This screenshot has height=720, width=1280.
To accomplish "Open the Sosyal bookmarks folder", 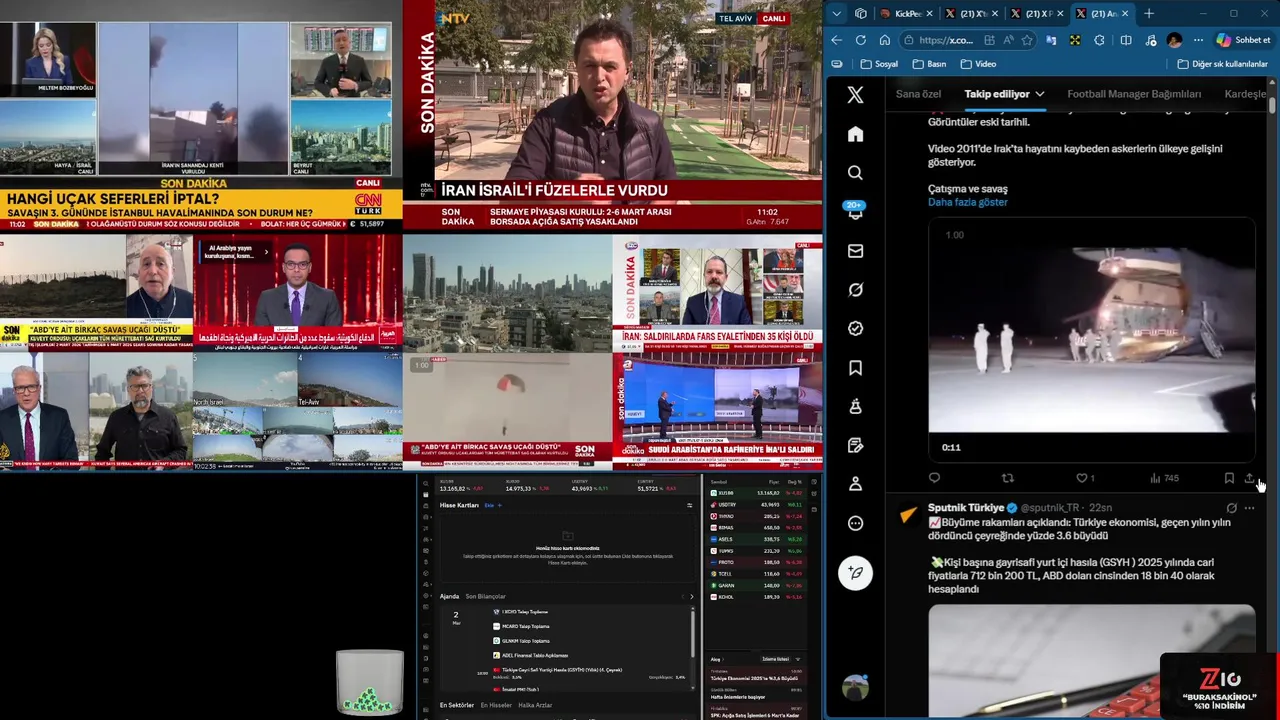I will [879, 64].
